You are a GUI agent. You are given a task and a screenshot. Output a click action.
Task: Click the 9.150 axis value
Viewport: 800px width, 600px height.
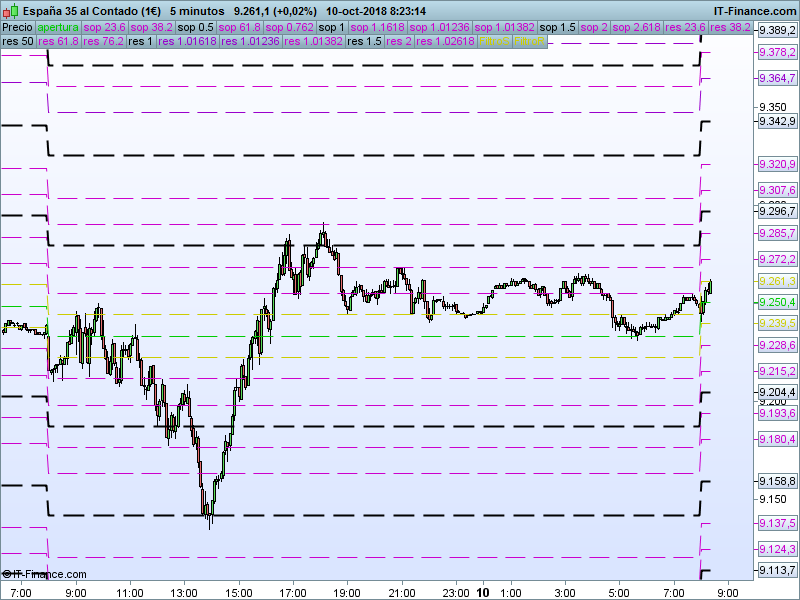772,499
